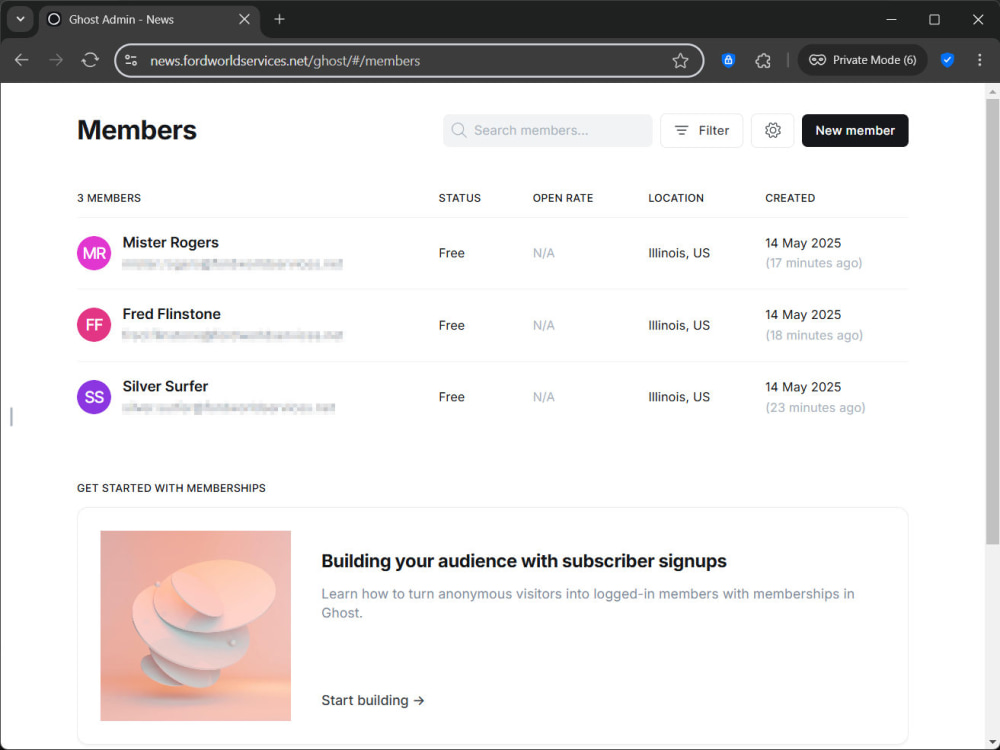Viewport: 1000px width, 750px height.
Task: Click Fred Flinstone's Illinois, US location
Action: pyautogui.click(x=679, y=325)
